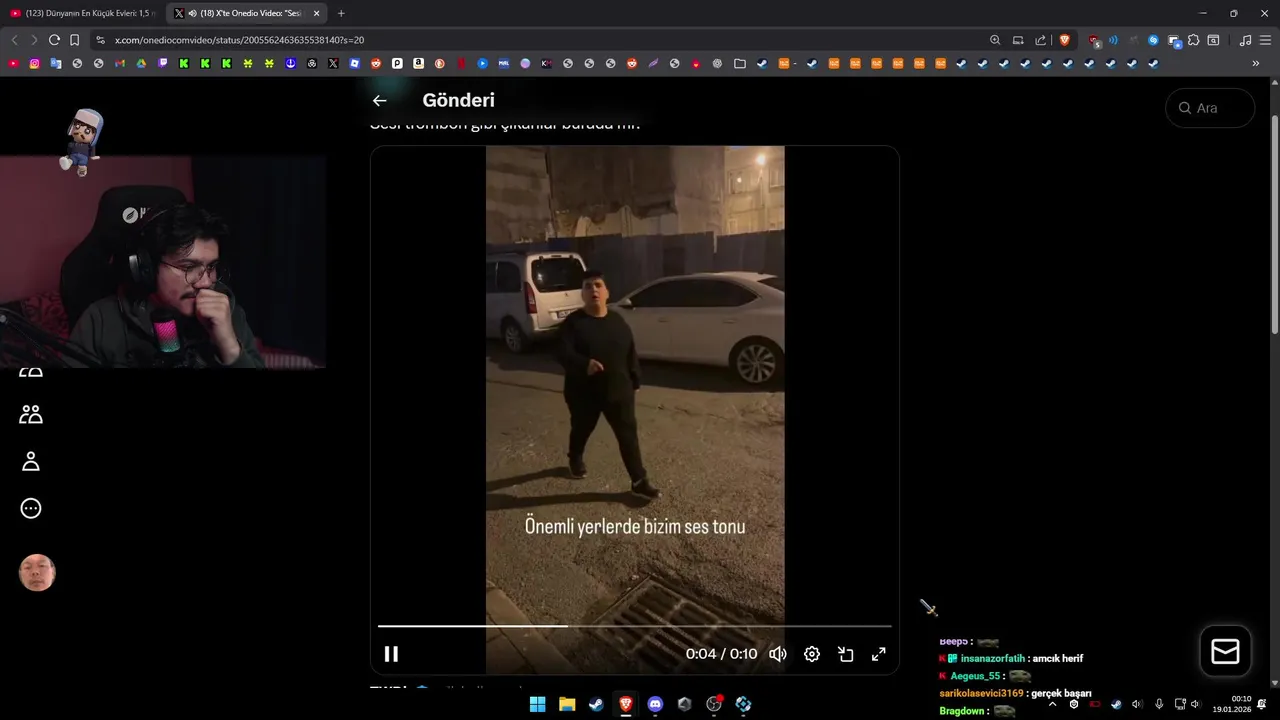The image size is (1280, 720).
Task: Switch to the YouTube Dünyanın En Küçük Evleri tab
Action: (x=82, y=13)
